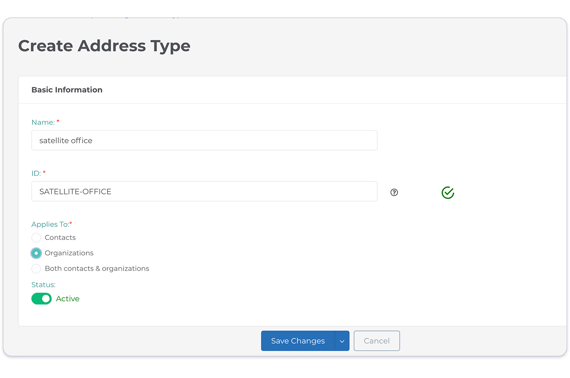Screen dimensions: 570x378
Task: Click the green Active label text
Action: point(68,299)
